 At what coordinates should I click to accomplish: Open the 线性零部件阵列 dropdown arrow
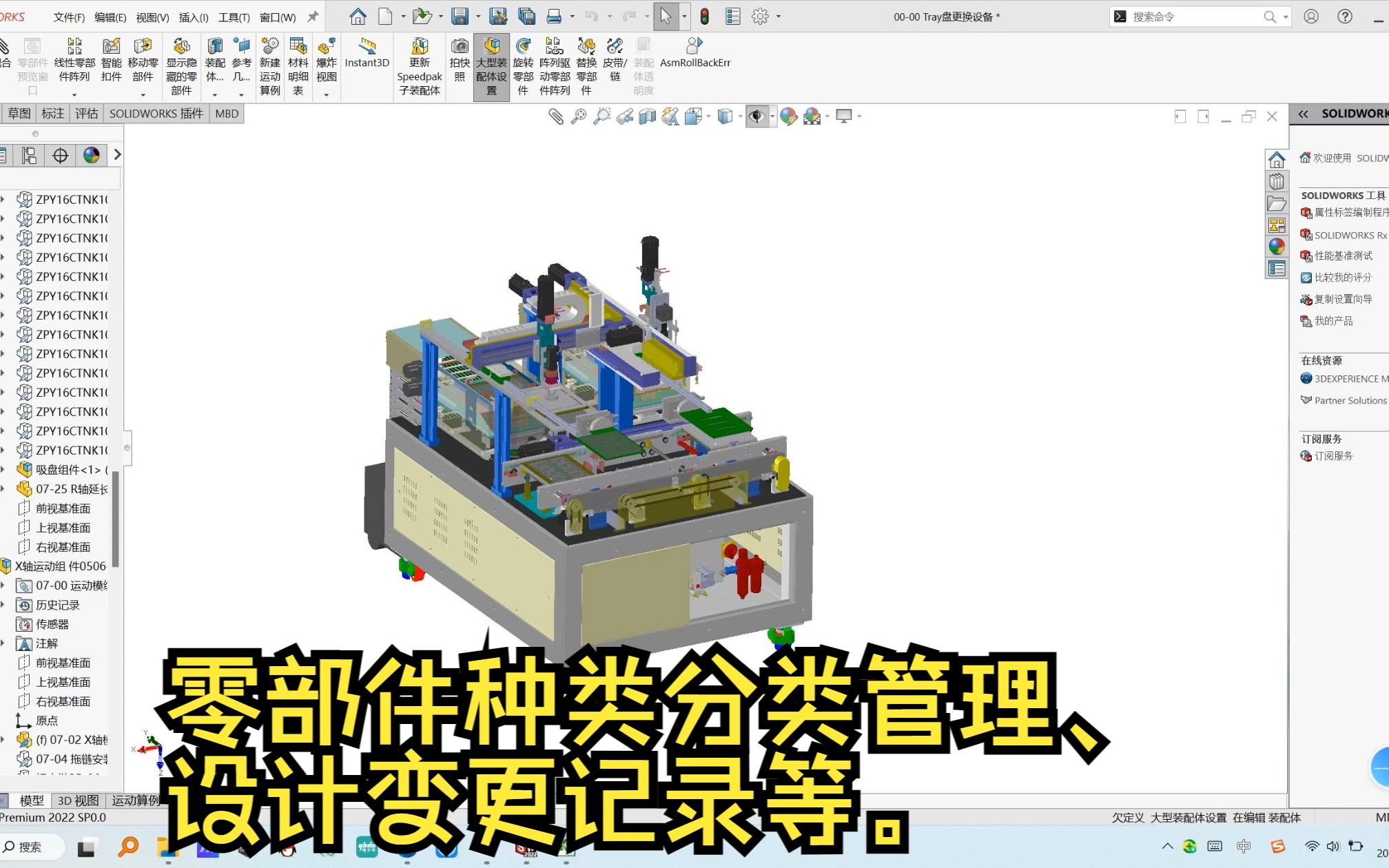coord(74,94)
